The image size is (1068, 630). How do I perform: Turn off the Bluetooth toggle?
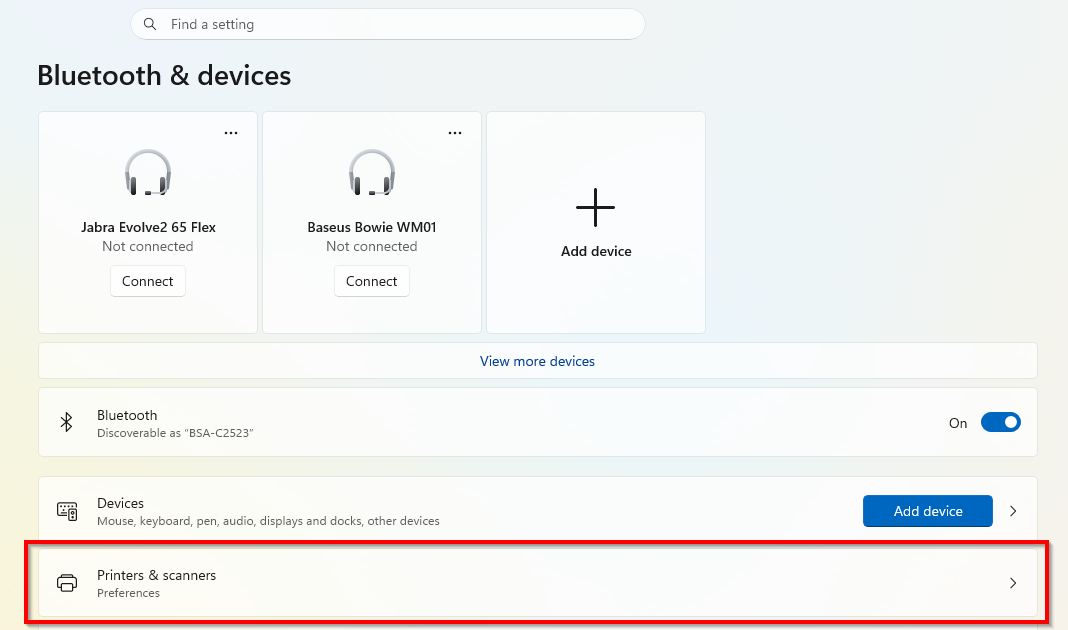1000,423
